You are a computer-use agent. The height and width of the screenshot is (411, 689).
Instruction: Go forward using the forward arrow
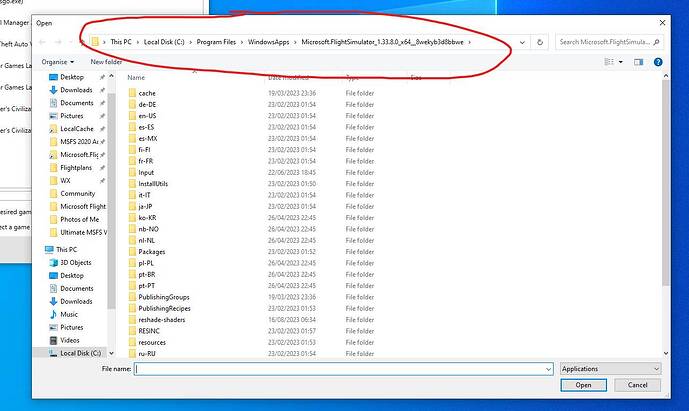58,42
